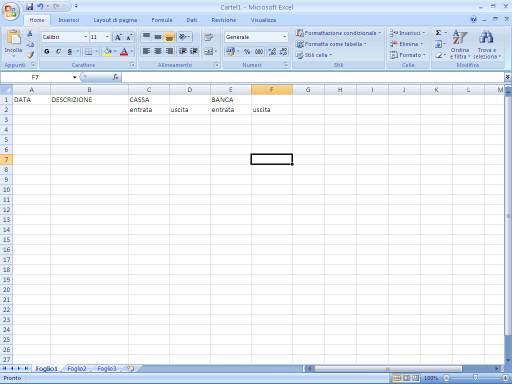This screenshot has height=384, width=512.
Task: Adjust the zoom slider in status bar
Action: (x=476, y=378)
